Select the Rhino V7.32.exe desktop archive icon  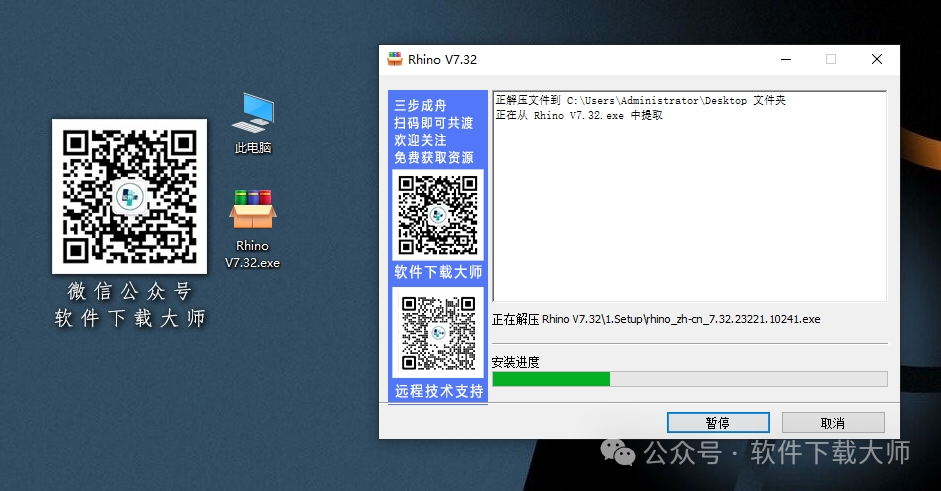[253, 229]
